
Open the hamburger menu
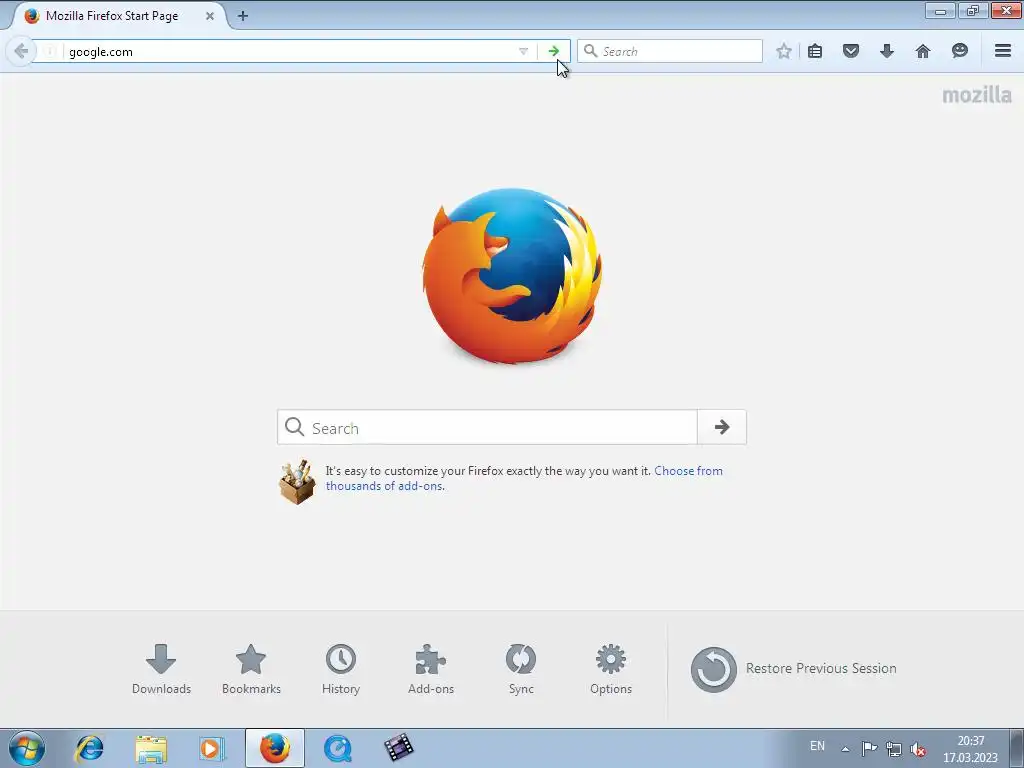[1003, 51]
